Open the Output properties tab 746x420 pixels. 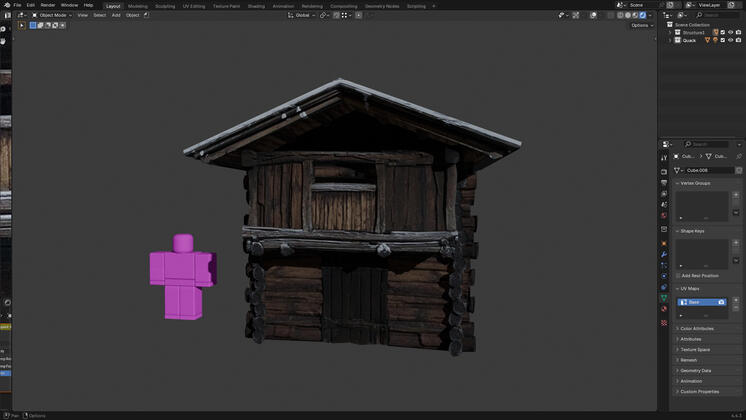coord(664,183)
